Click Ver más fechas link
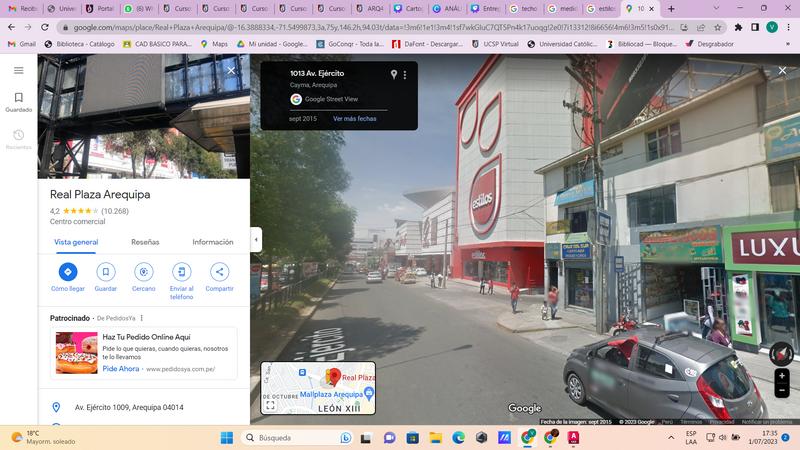The width and height of the screenshot is (800, 450). [x=355, y=118]
